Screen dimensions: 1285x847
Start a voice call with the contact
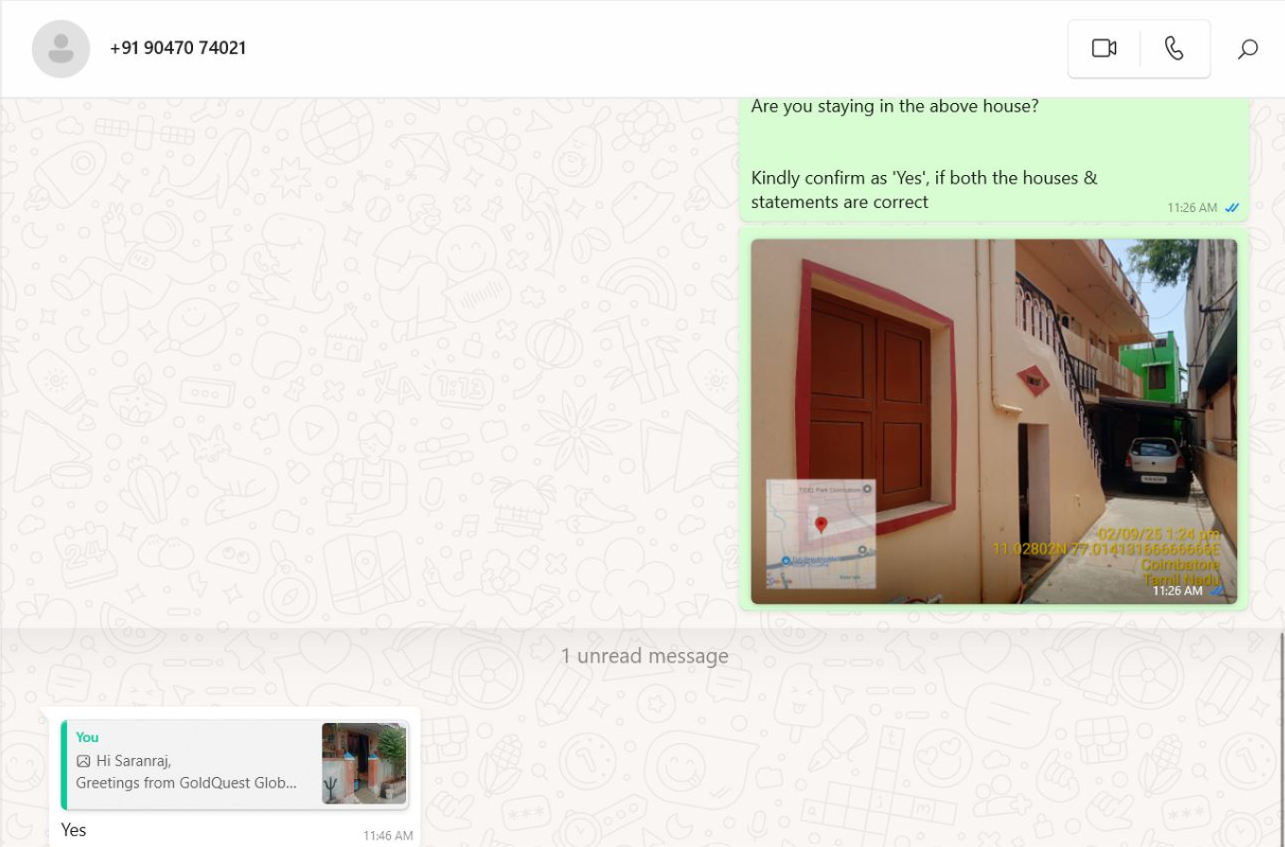(x=1175, y=48)
